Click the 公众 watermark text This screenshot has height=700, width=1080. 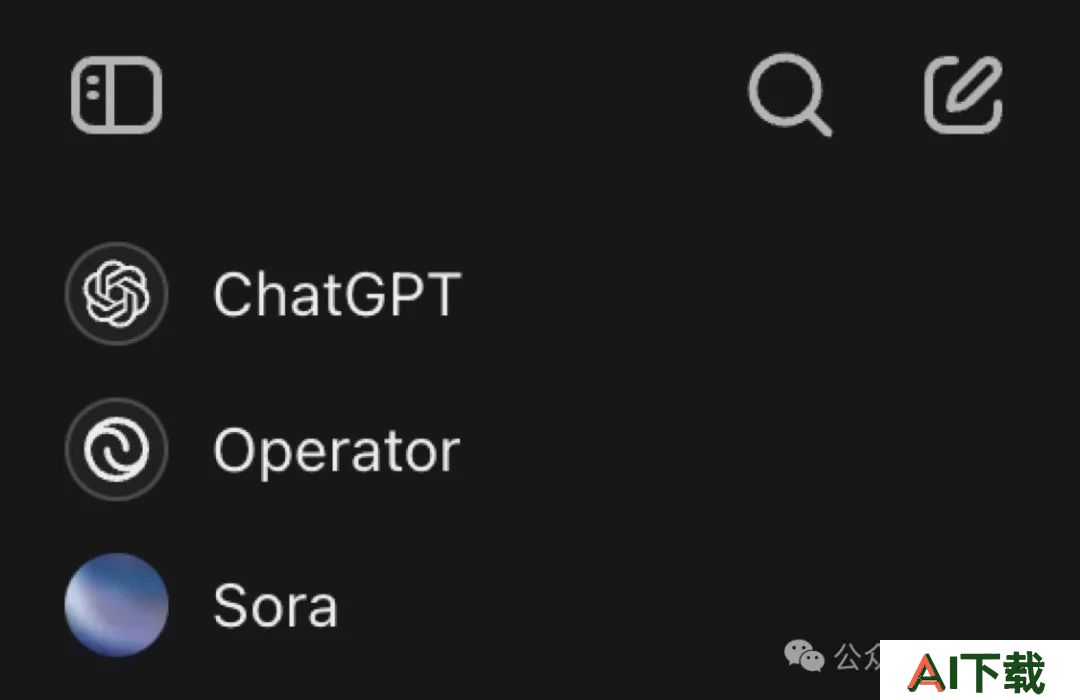click(857, 657)
